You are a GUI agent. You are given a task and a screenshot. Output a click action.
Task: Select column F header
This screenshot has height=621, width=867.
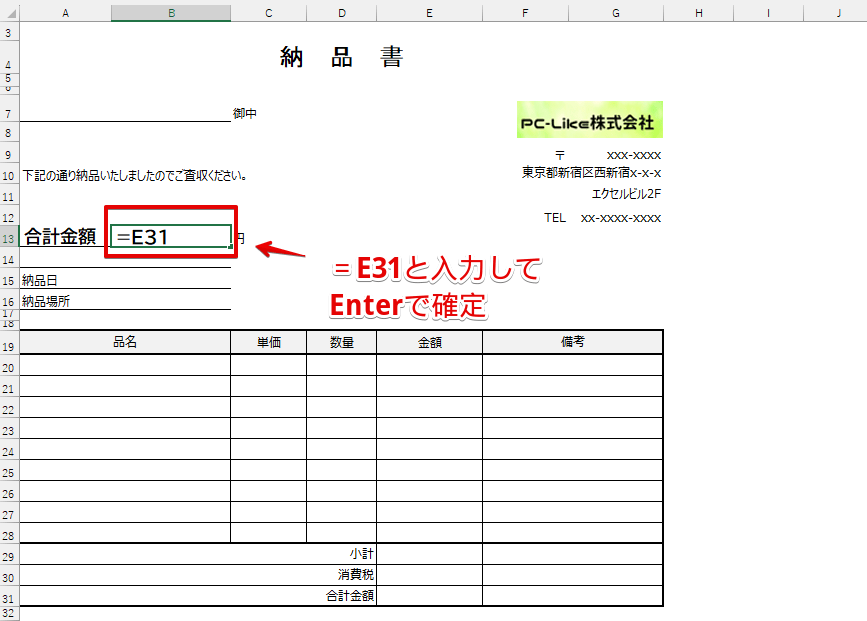click(x=525, y=13)
